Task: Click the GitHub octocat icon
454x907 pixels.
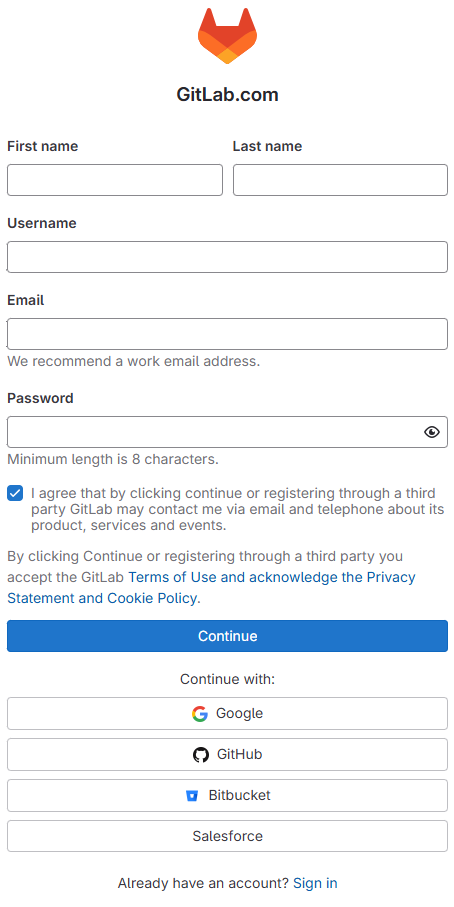Action: coord(201,755)
